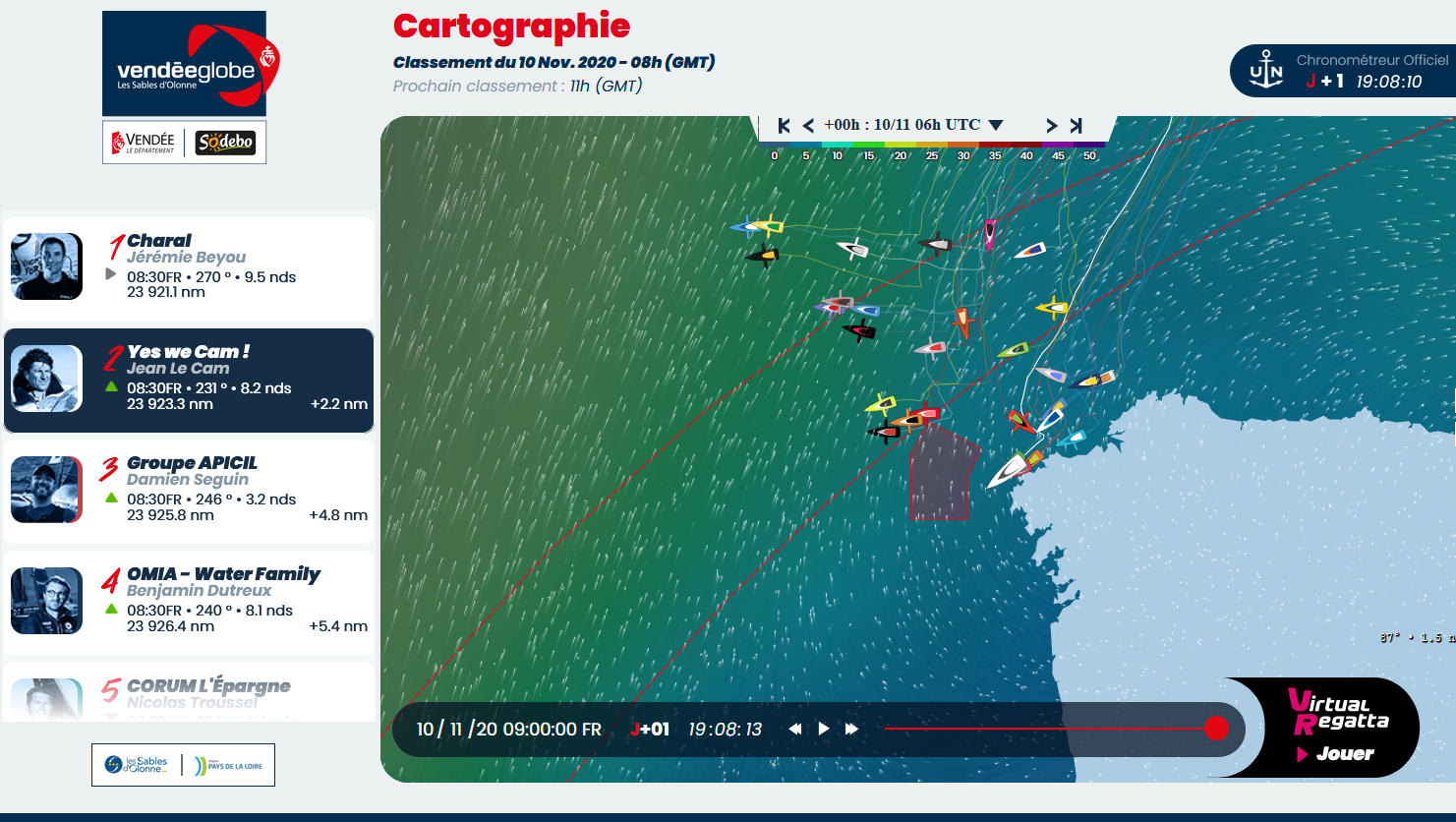The image size is (1456, 822).
Task: Click "Prochain classement : 11h (GMT)" text
Action: click(x=517, y=86)
